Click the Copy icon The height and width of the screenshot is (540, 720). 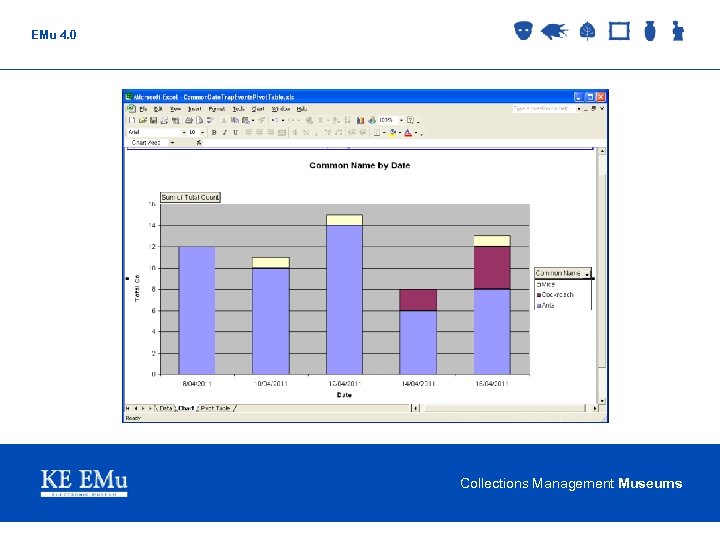click(235, 120)
